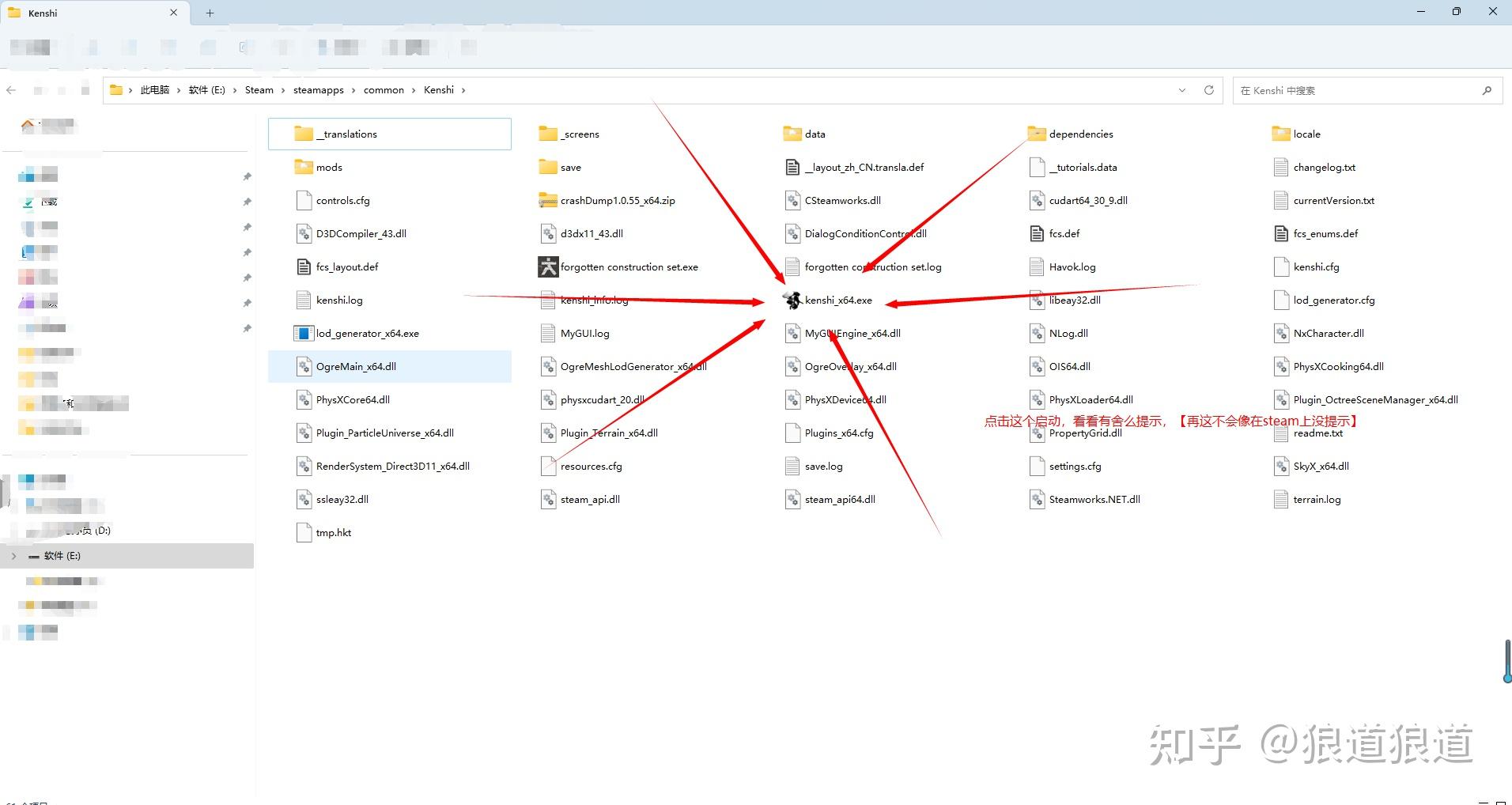Select the kenshi.cfg file icon
The height and width of the screenshot is (805, 1512).
[x=1281, y=267]
